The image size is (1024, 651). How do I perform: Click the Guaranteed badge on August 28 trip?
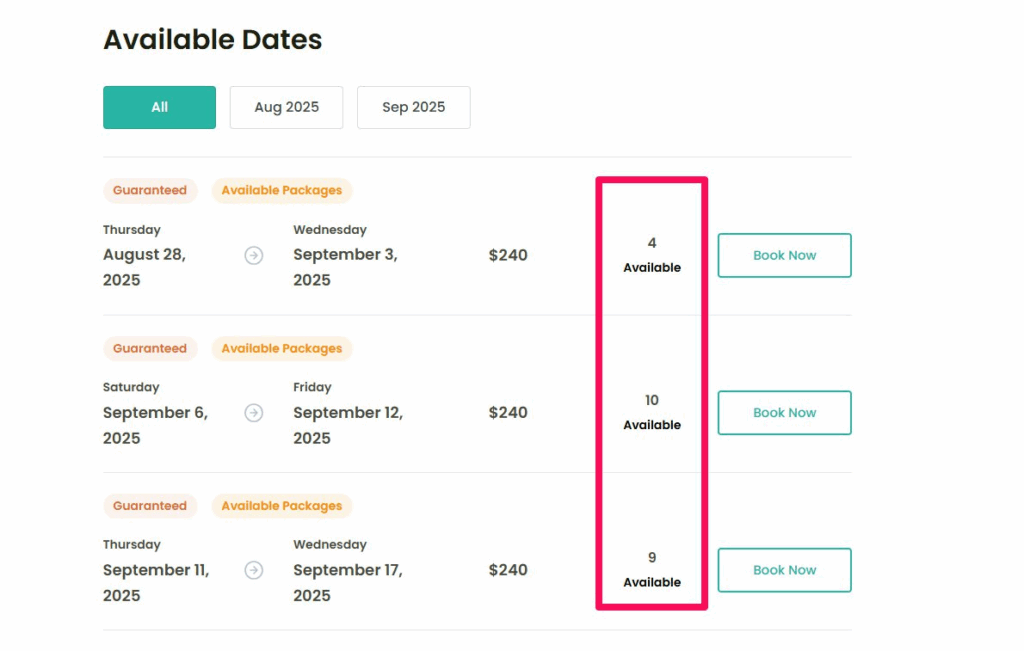click(x=150, y=190)
